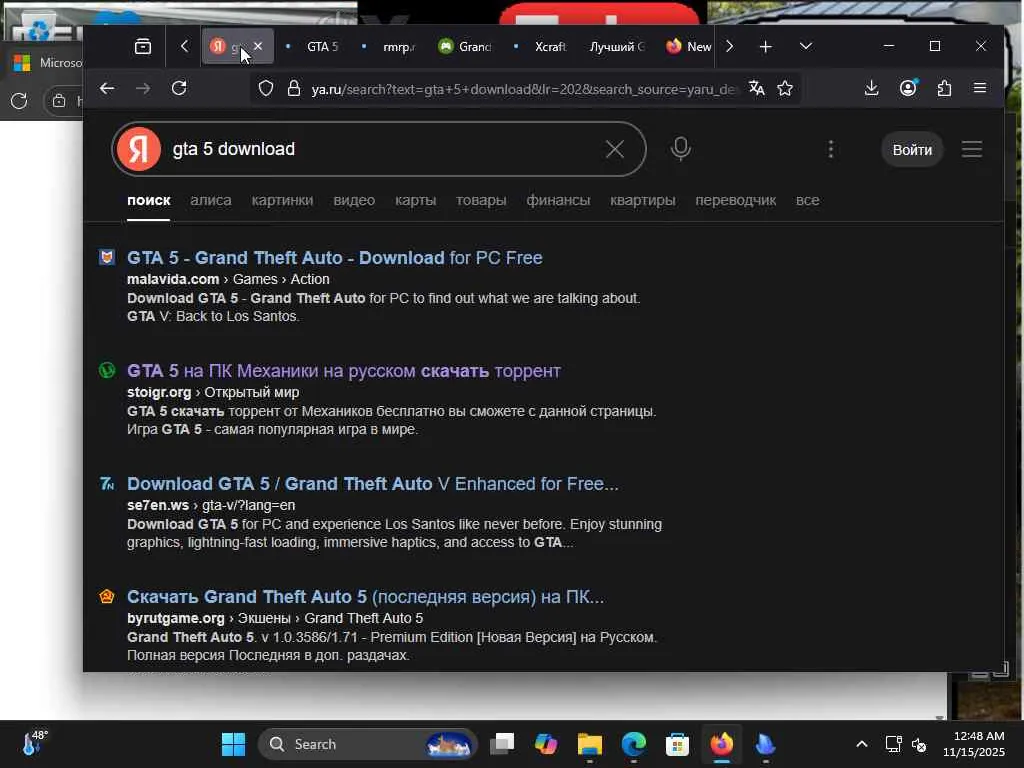Expand the list all tabs dropdown
The image size is (1024, 768).
[x=805, y=46]
